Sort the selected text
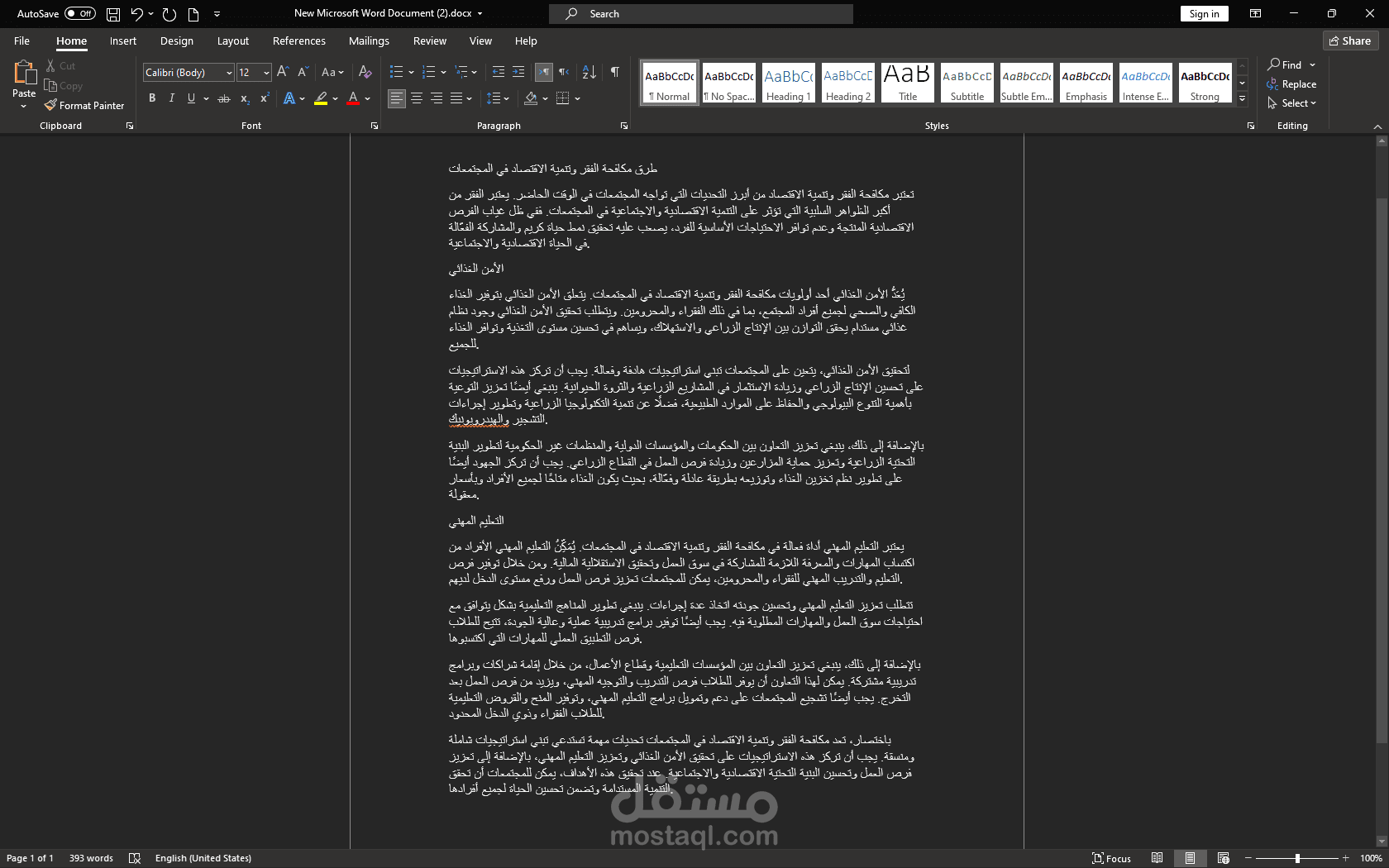This screenshot has height=868, width=1389. [x=589, y=72]
